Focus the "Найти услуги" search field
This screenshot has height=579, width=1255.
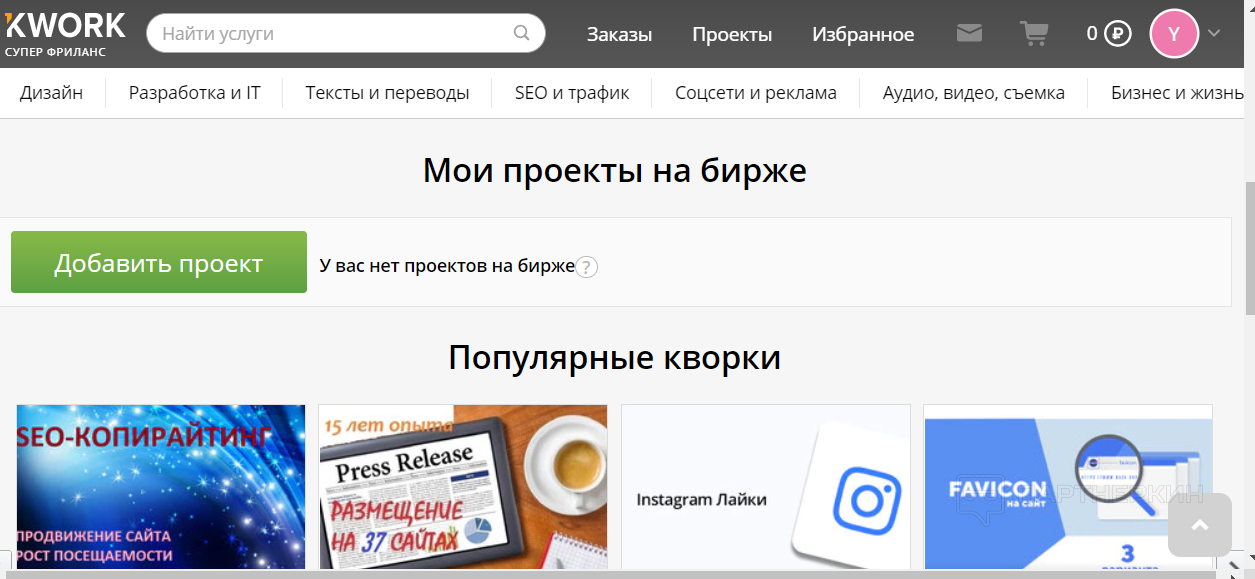pos(345,33)
